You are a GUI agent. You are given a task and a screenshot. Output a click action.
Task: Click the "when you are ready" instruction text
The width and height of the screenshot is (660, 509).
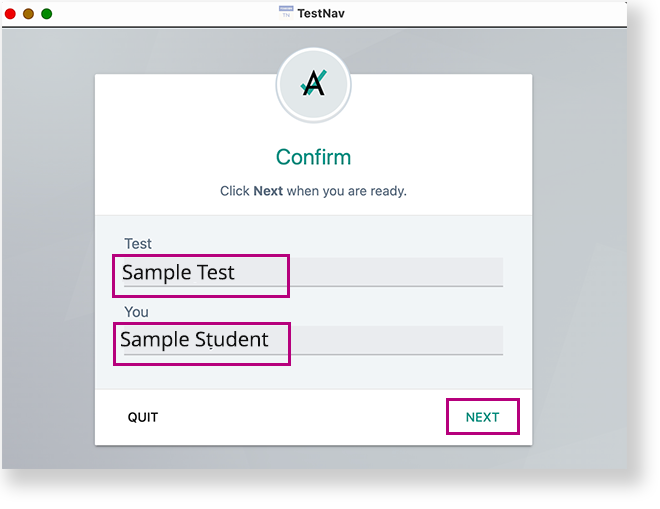click(346, 190)
